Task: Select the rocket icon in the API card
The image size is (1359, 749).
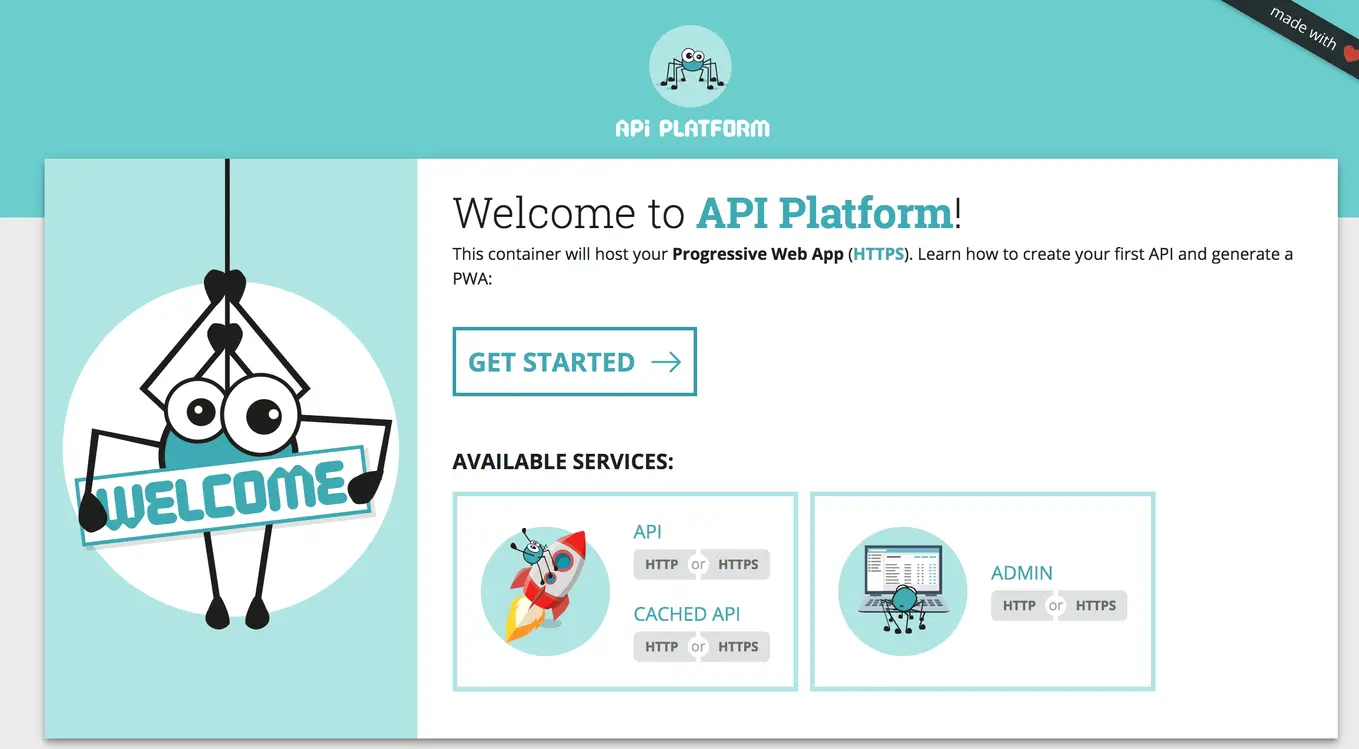Action: (546, 591)
